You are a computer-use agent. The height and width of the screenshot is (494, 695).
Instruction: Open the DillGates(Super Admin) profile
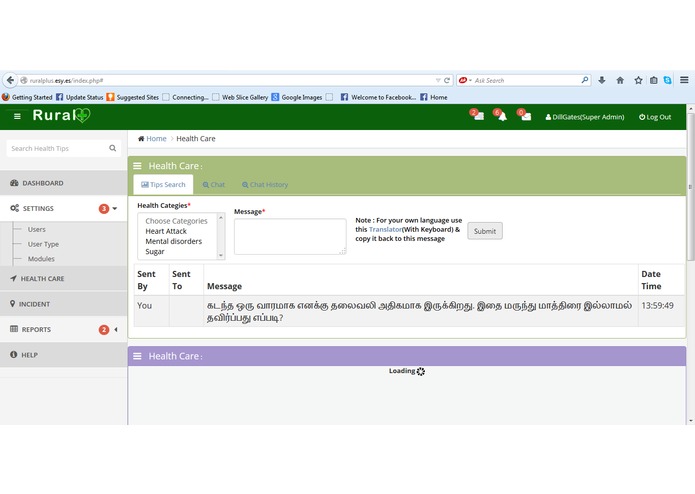[585, 117]
